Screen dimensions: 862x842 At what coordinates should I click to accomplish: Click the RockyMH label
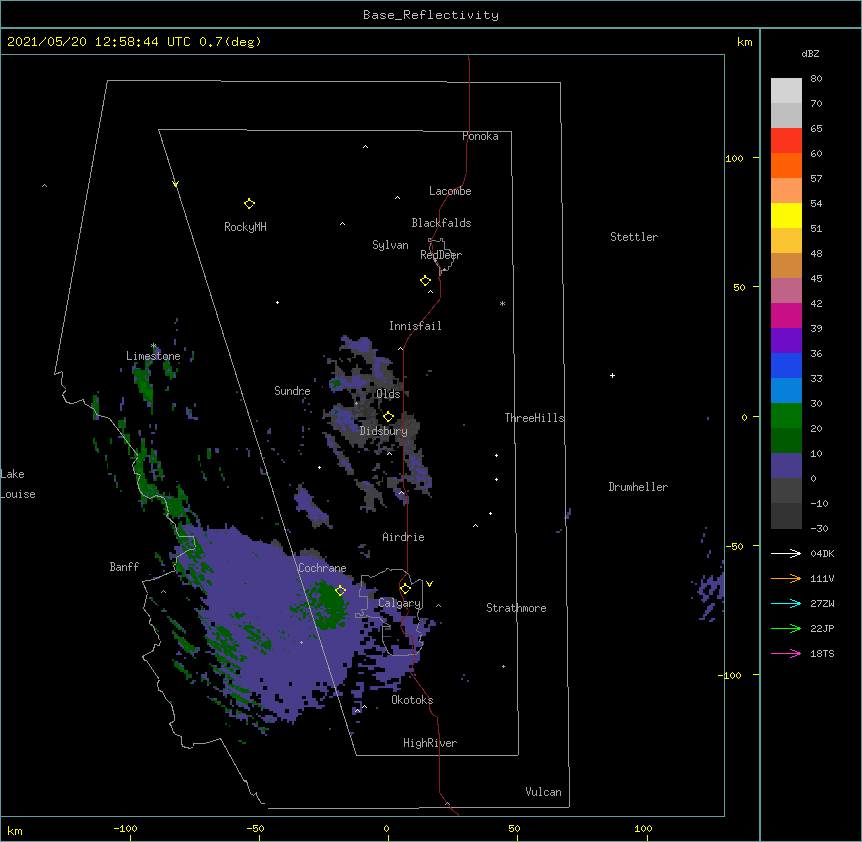[245, 227]
